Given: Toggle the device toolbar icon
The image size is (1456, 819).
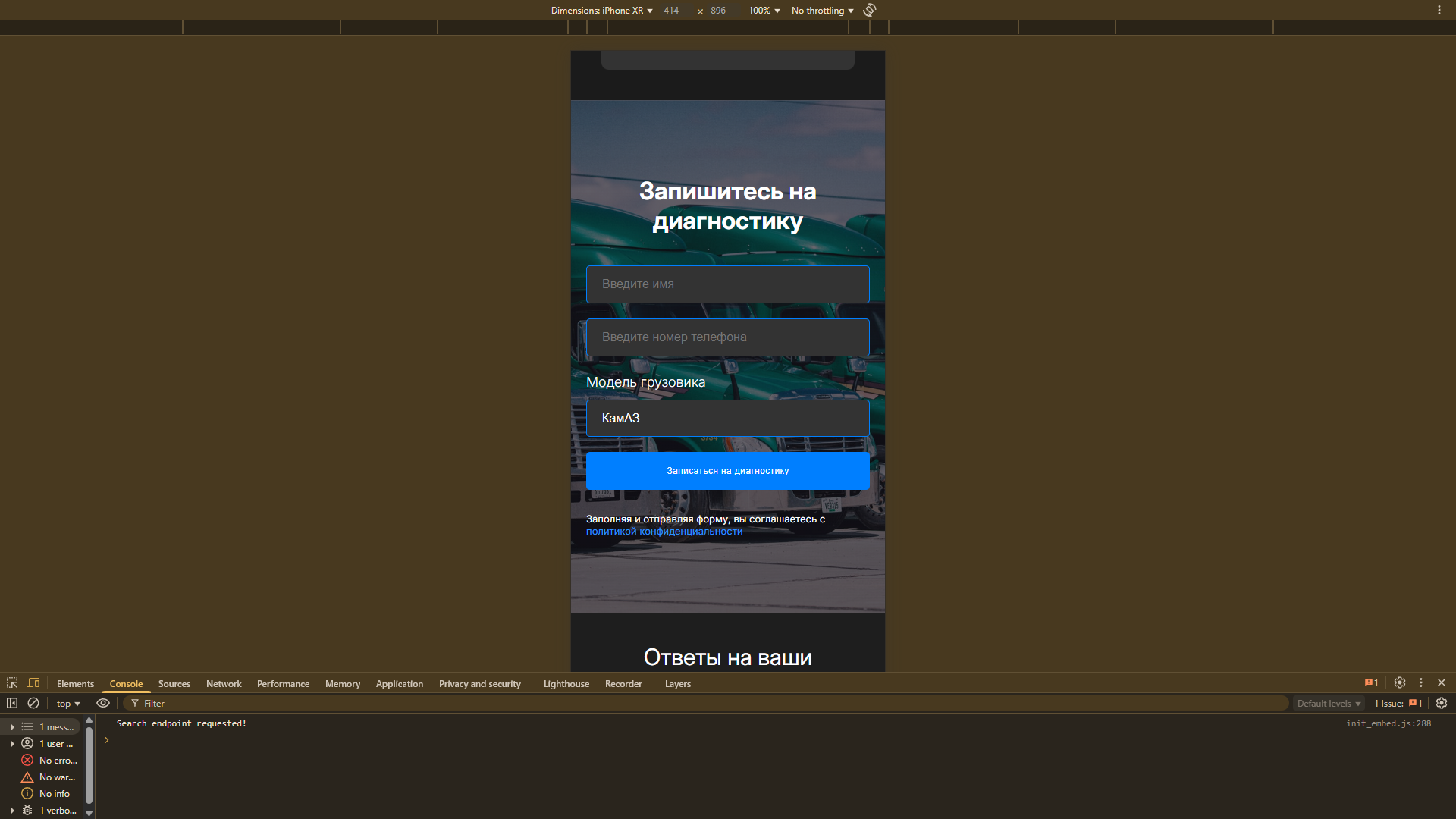Looking at the screenshot, I should 33,683.
